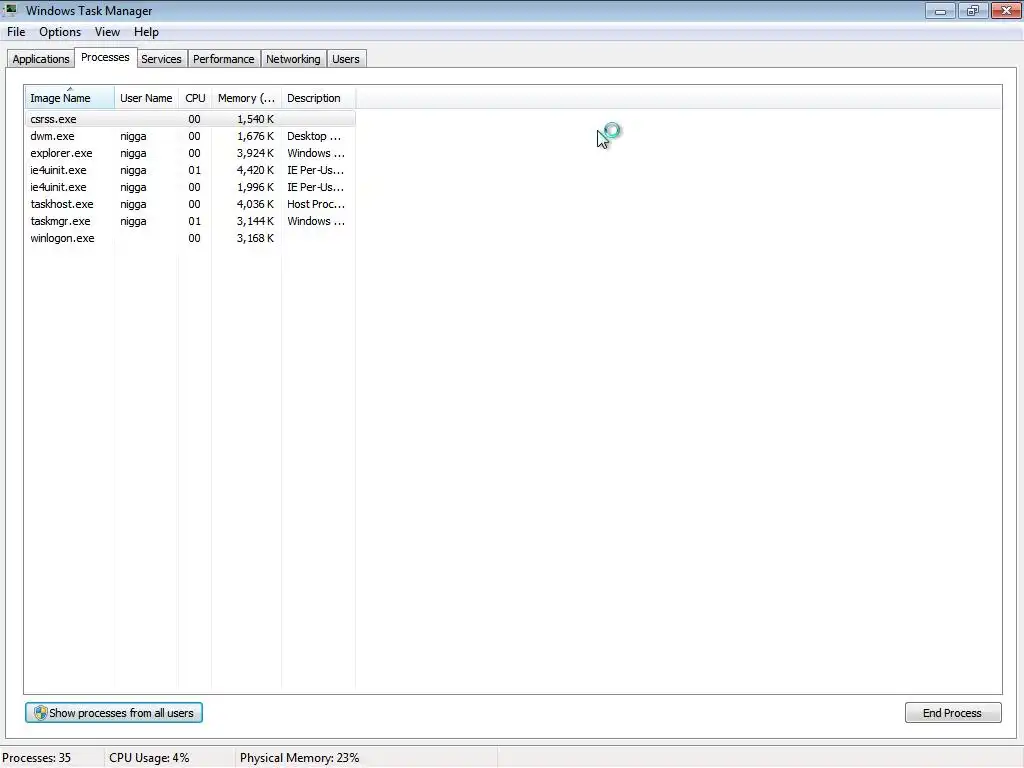This screenshot has width=1024, height=768.
Task: Click the 4,420 K memory value
Action: [255, 170]
